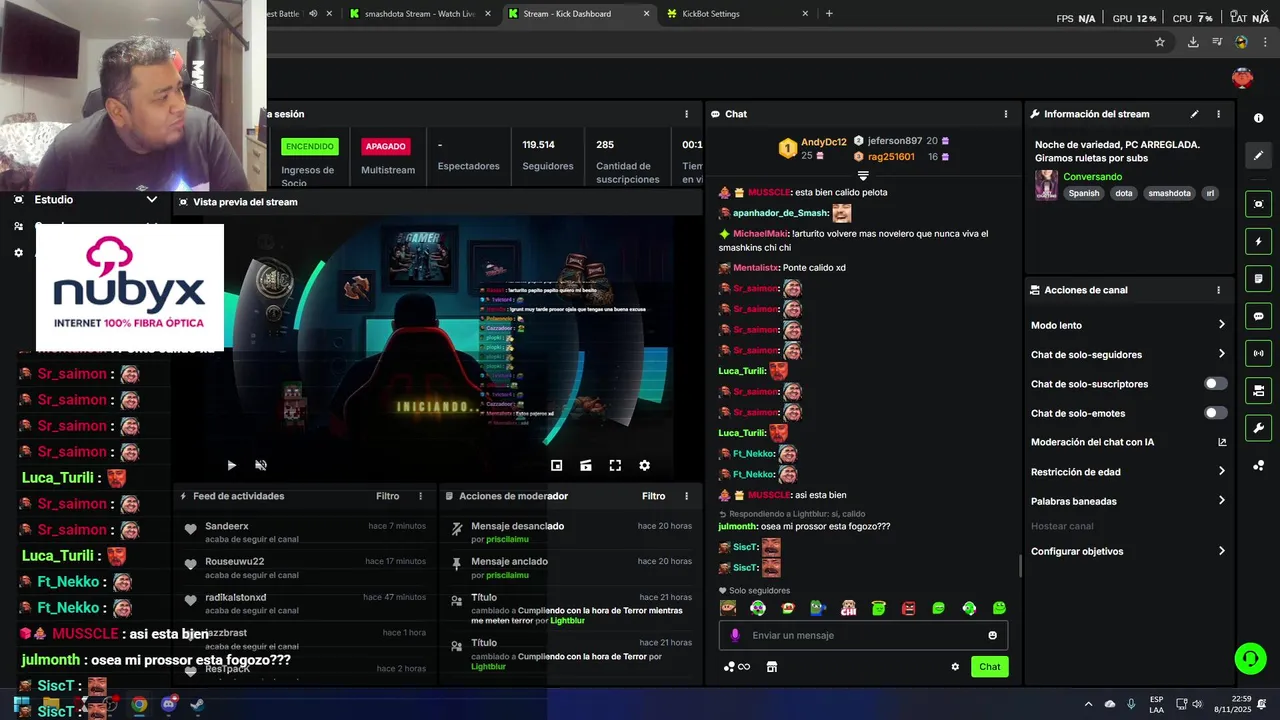Image resolution: width=1280 pixels, height=720 pixels.
Task: Open Moderación del chat con IA
Action: click(x=1128, y=442)
